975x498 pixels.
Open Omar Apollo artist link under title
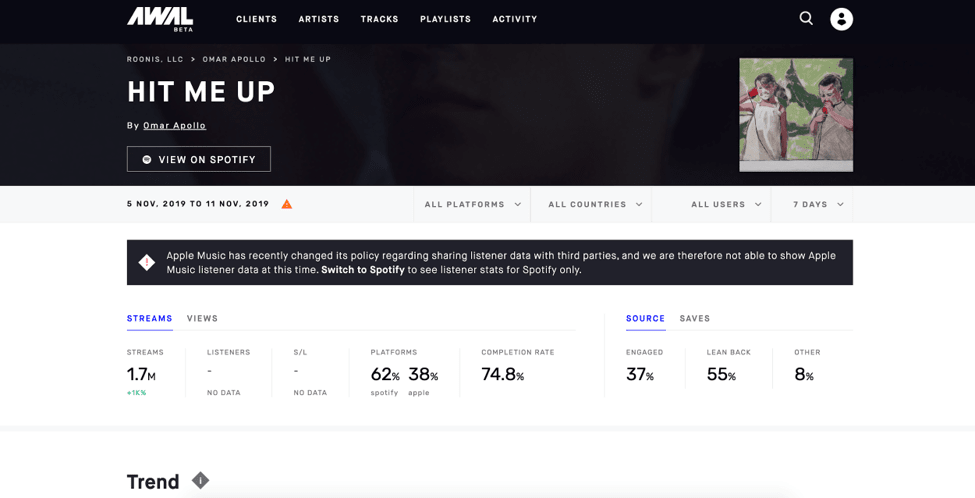[x=174, y=126]
